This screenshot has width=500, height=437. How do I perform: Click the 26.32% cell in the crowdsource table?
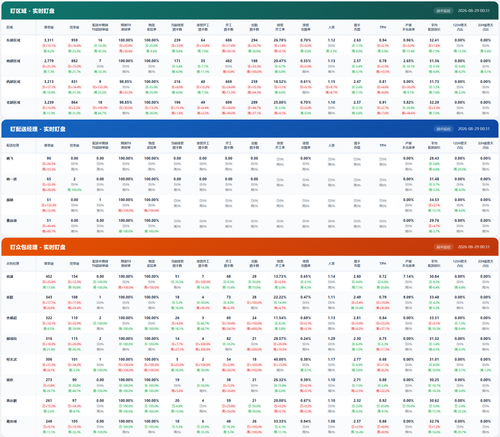(x=280, y=380)
